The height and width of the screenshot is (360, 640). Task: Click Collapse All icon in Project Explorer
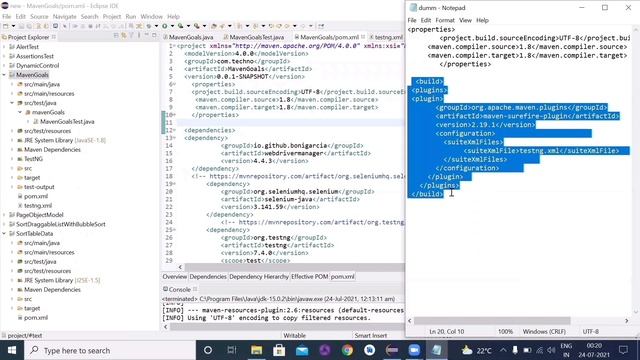[x=116, y=36]
